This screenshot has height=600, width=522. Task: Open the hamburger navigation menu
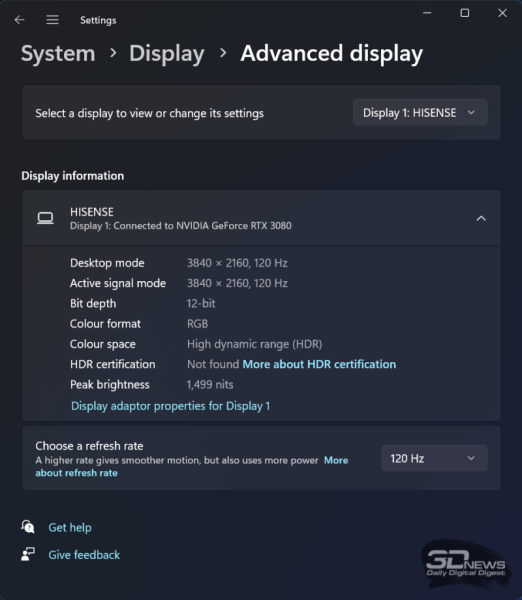[x=52, y=20]
